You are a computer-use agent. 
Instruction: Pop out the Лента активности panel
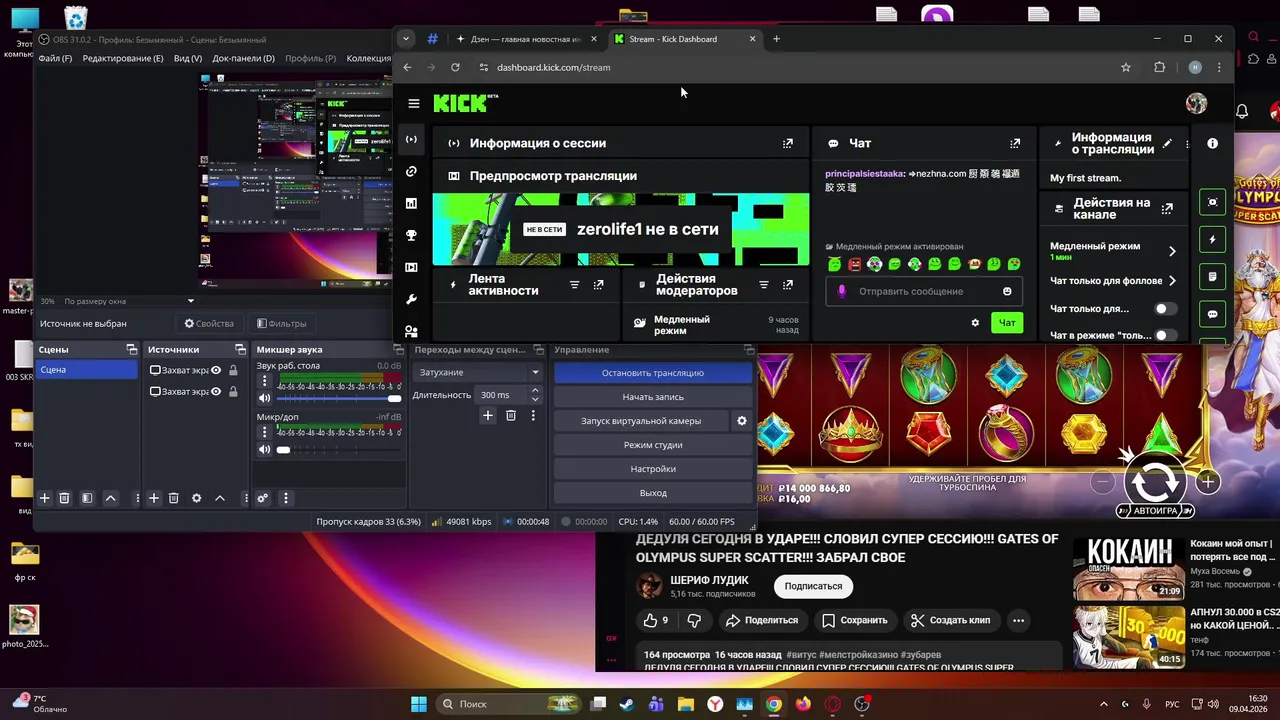tap(598, 285)
